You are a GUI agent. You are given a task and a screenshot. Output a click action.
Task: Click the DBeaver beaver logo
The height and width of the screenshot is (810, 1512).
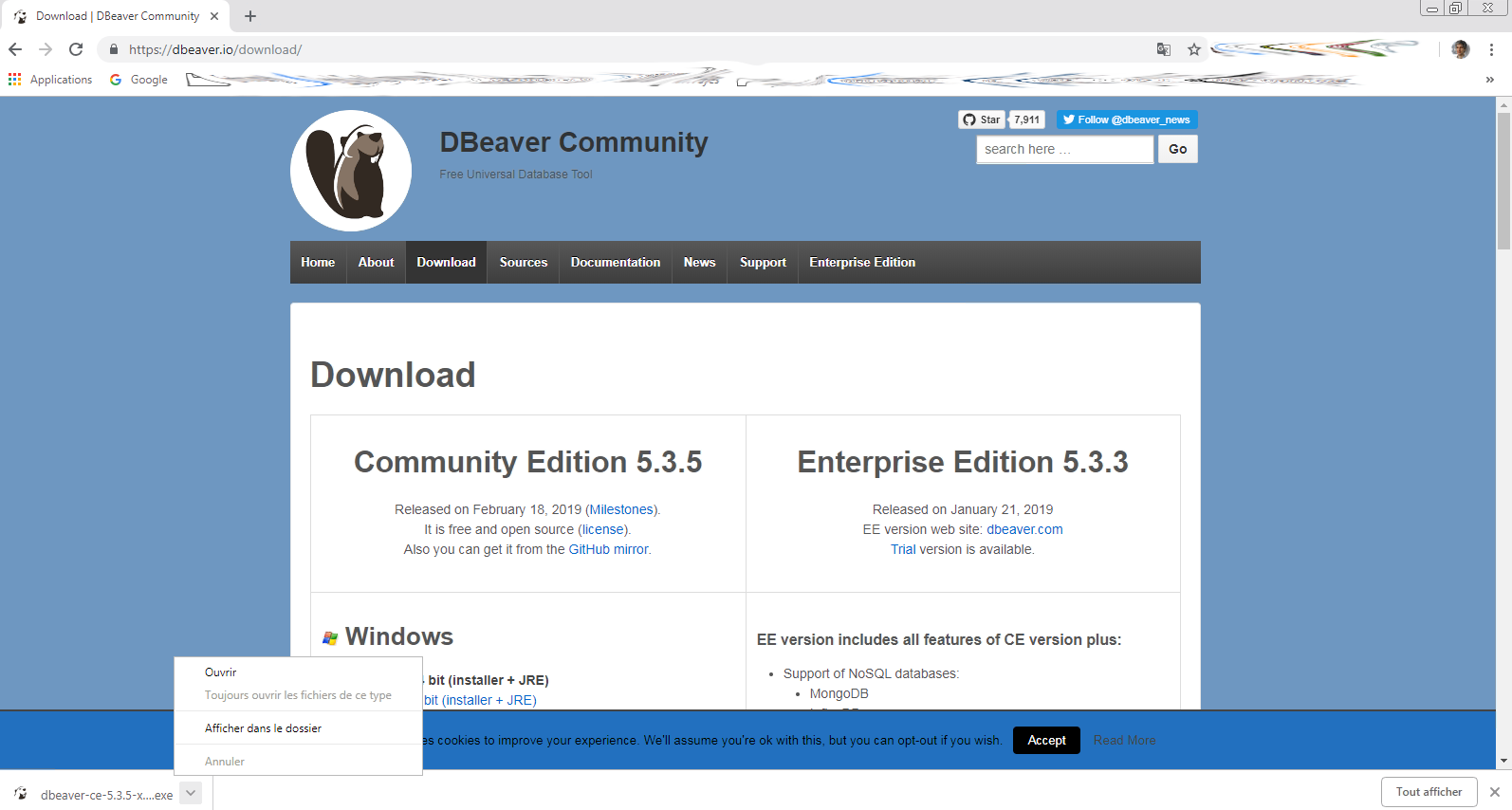pos(351,171)
